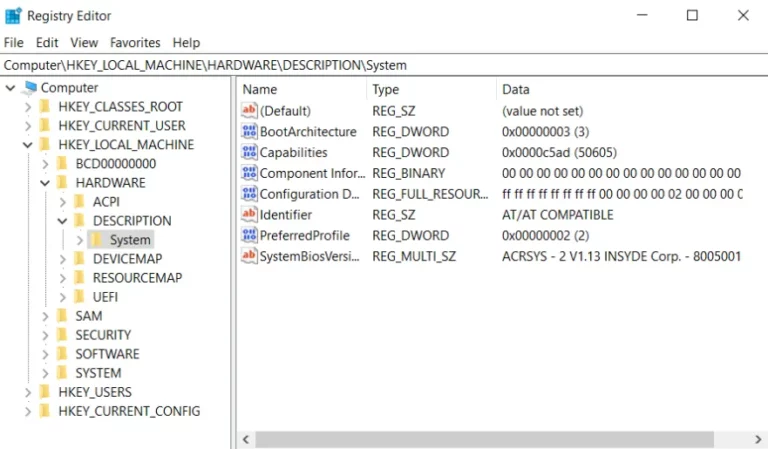
Task: Collapse the Computer root node
Action: pyautogui.click(x=11, y=88)
